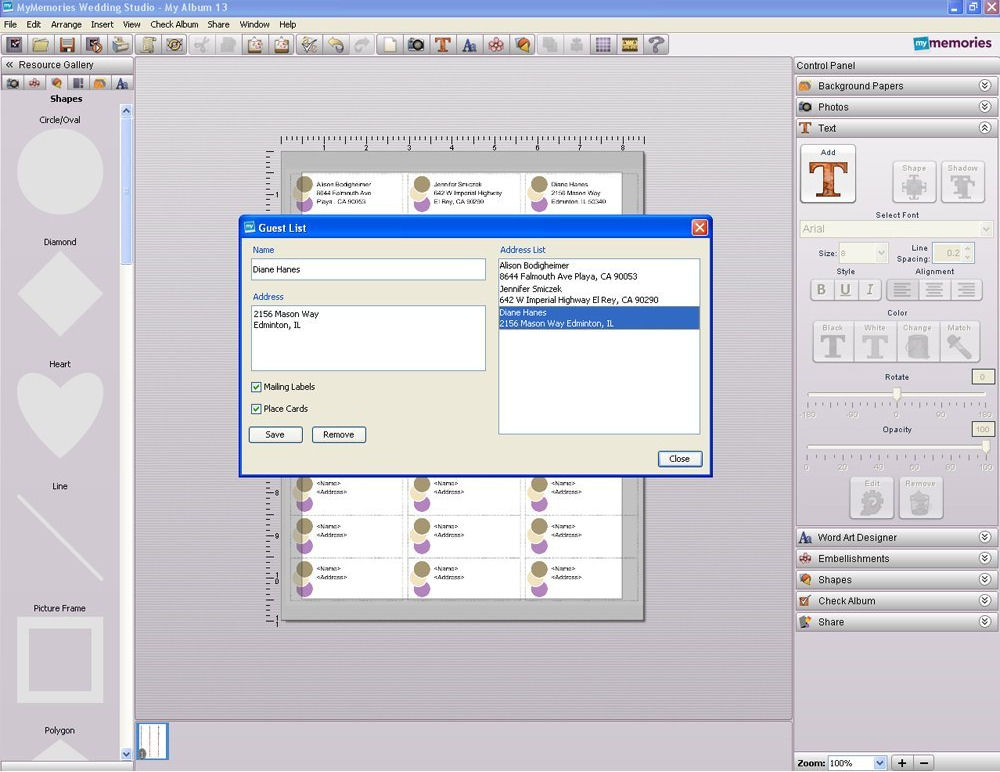Viewport: 1000px width, 772px height.
Task: Open the Aa word art tab in Resource Gallery
Action: pos(122,83)
